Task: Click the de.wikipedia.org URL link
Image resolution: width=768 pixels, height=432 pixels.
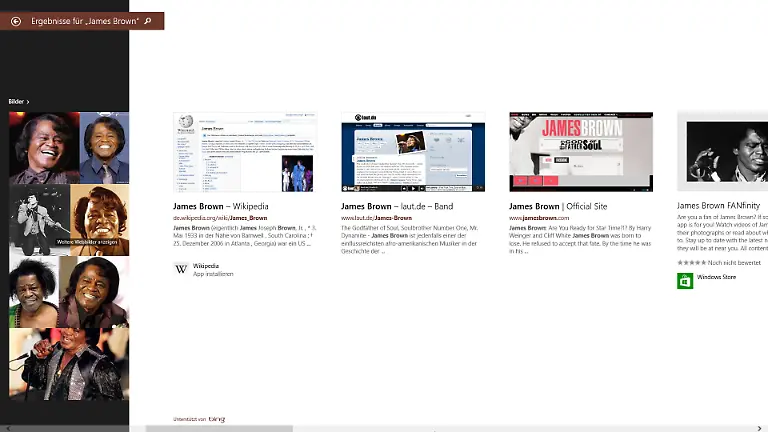Action: (220, 218)
